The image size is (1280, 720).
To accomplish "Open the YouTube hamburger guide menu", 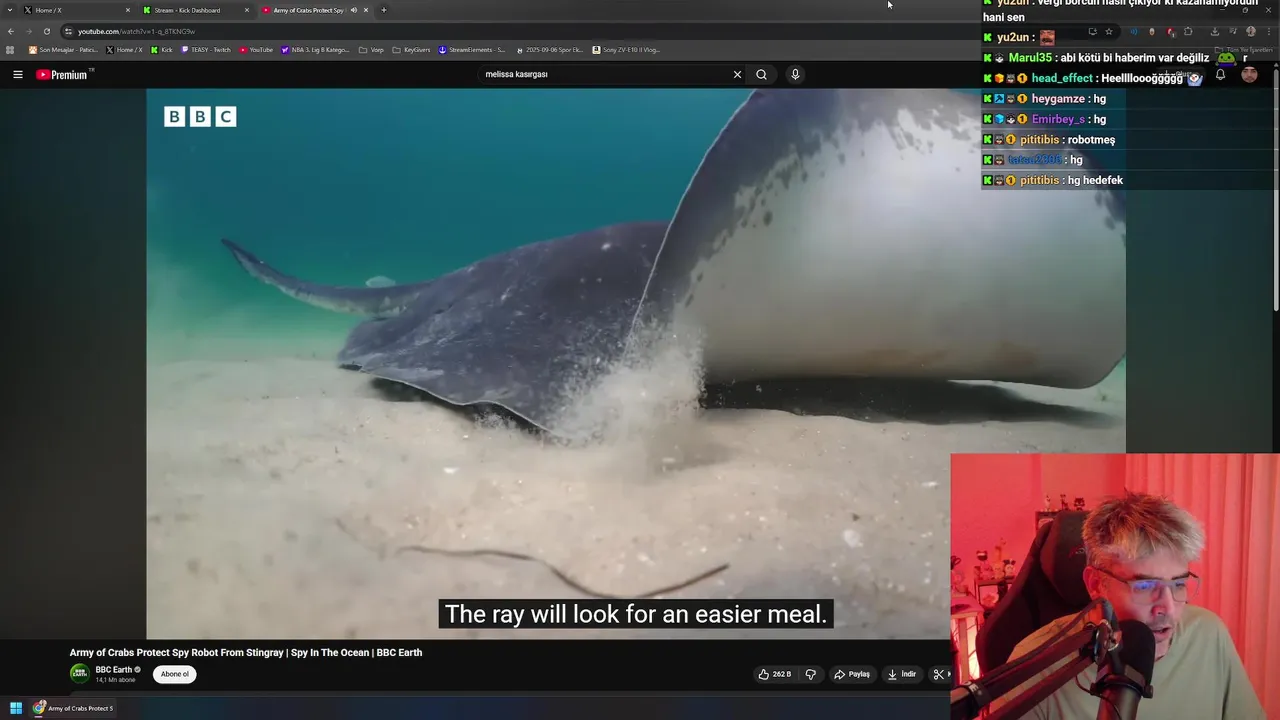I will pos(17,74).
